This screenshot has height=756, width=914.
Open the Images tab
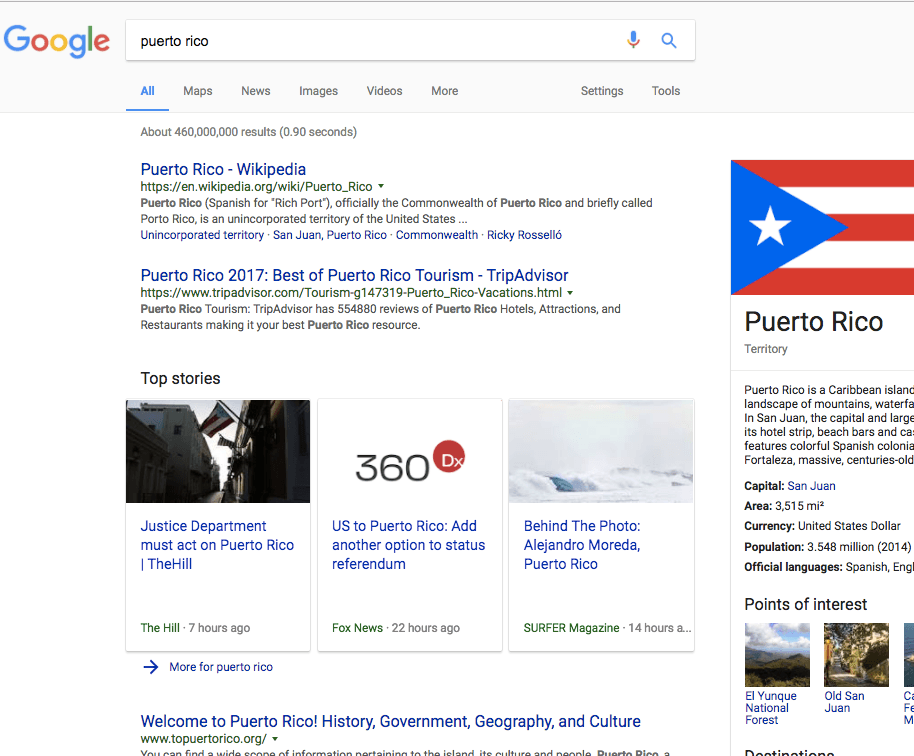click(x=318, y=91)
